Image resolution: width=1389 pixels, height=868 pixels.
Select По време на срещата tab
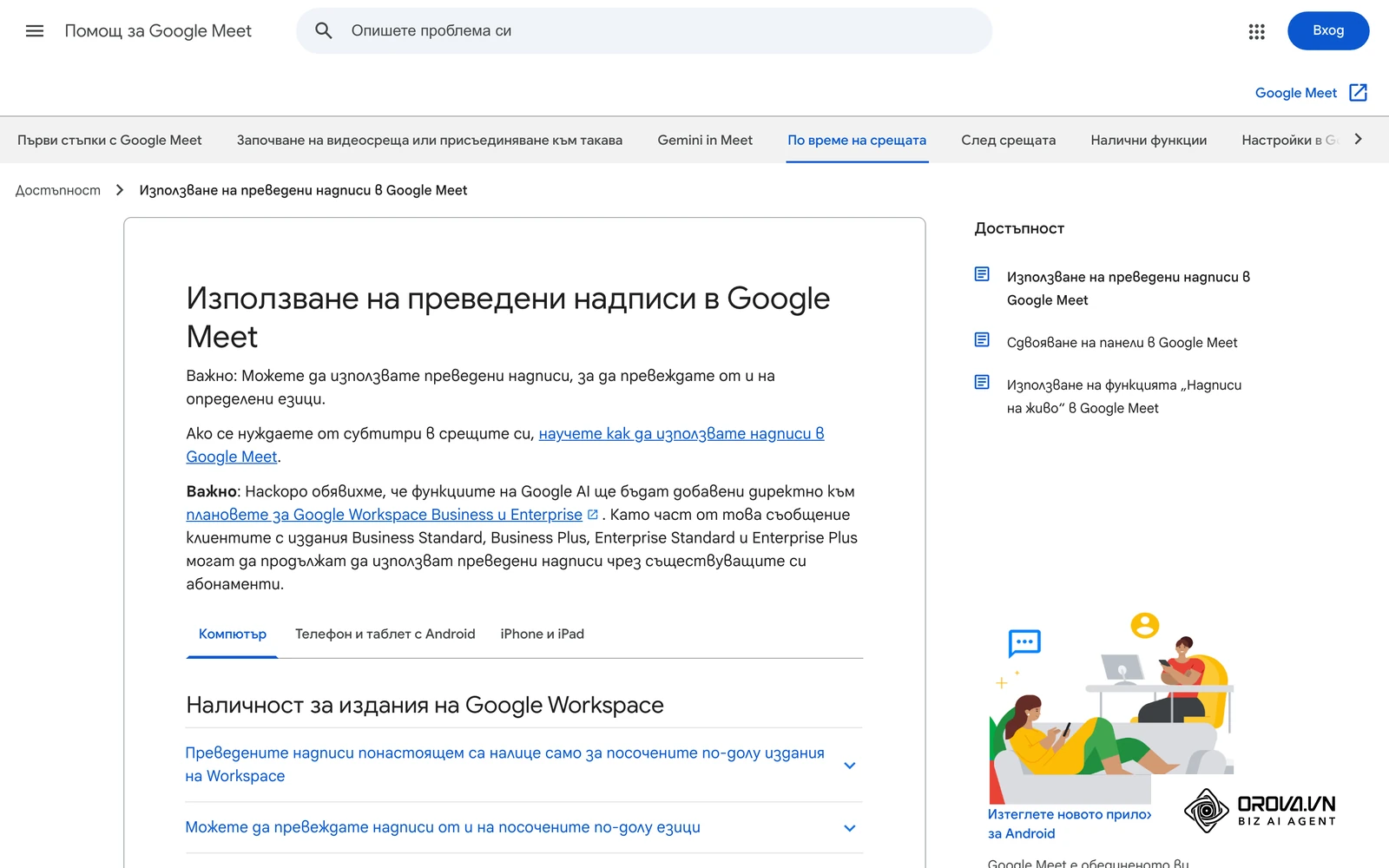[857, 140]
